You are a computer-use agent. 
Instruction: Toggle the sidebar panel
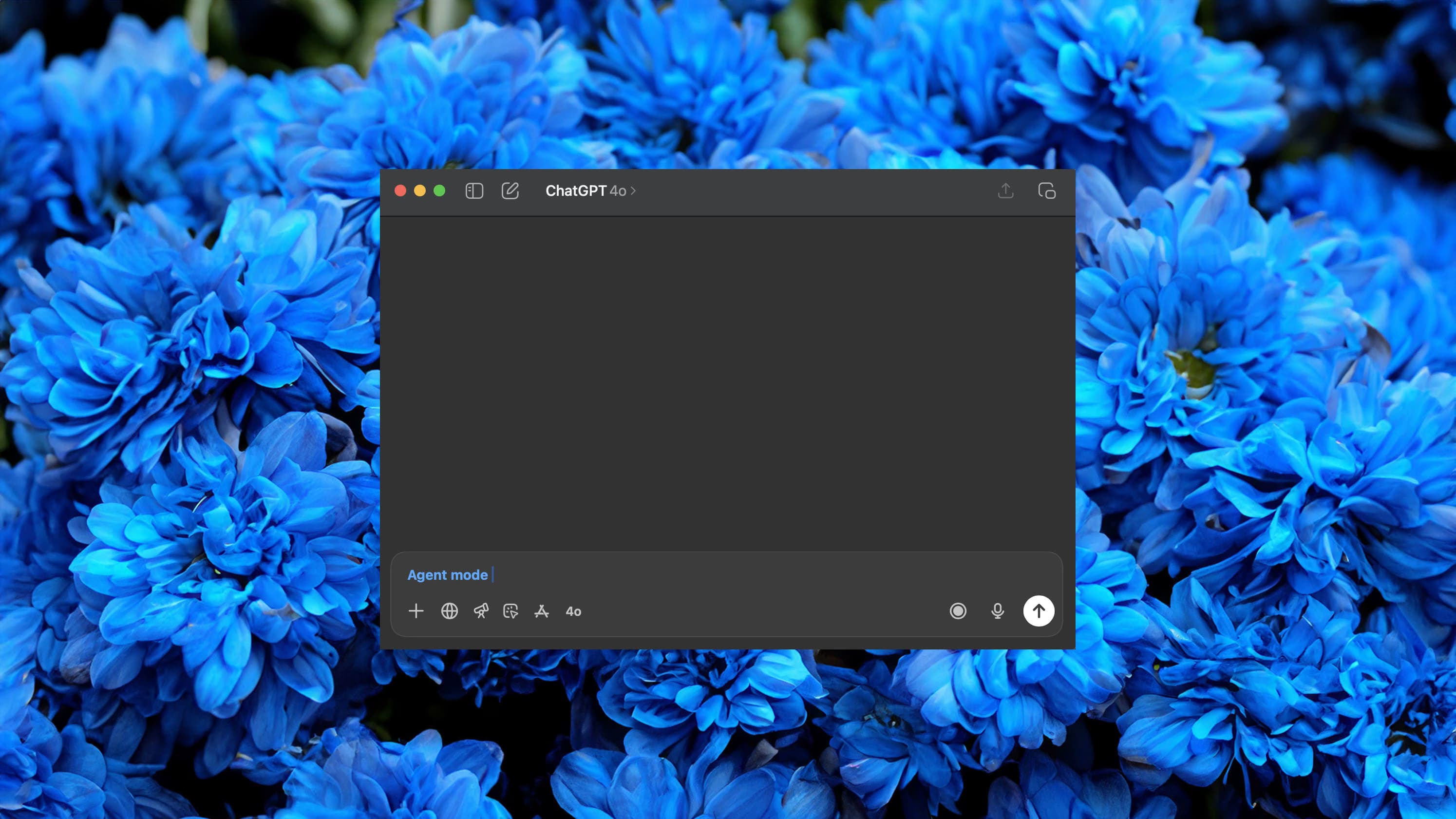click(475, 191)
